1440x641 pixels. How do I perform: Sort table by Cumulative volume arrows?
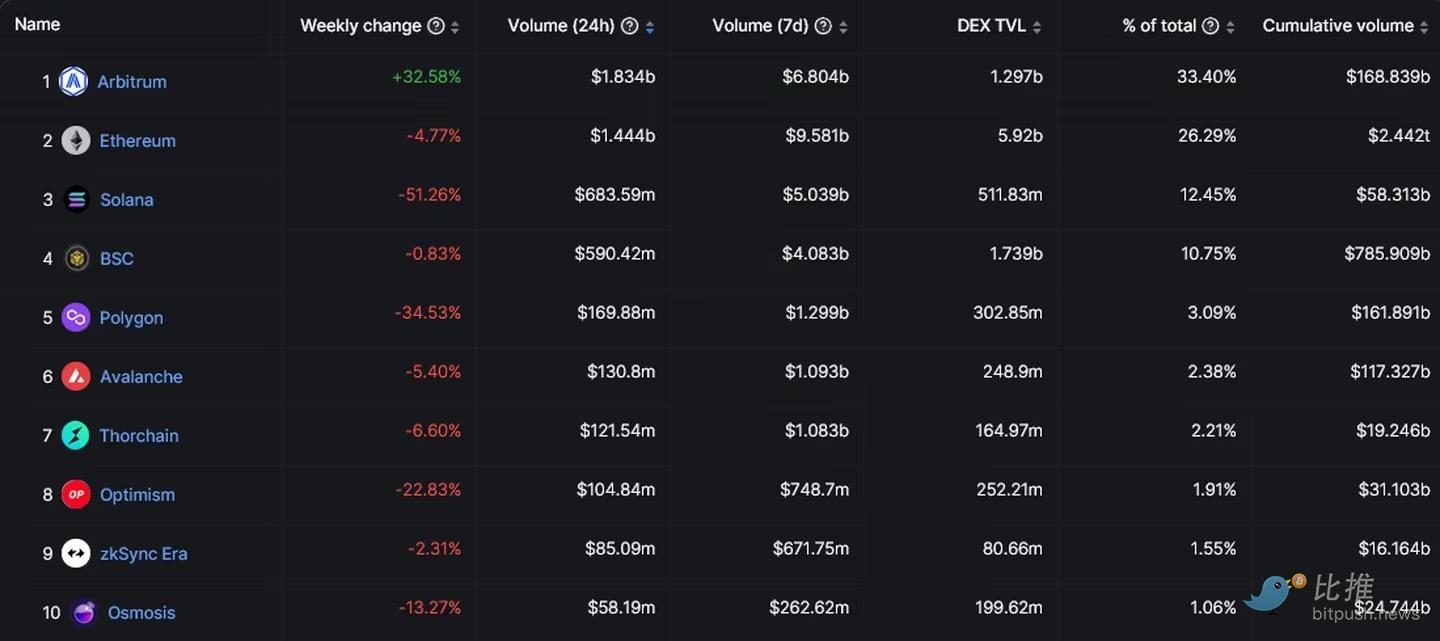(x=1424, y=28)
